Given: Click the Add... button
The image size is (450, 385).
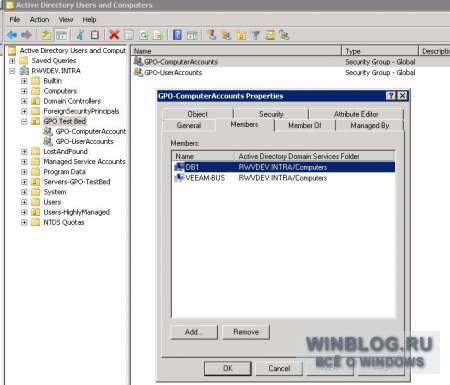Looking at the screenshot, I should pos(193,332).
